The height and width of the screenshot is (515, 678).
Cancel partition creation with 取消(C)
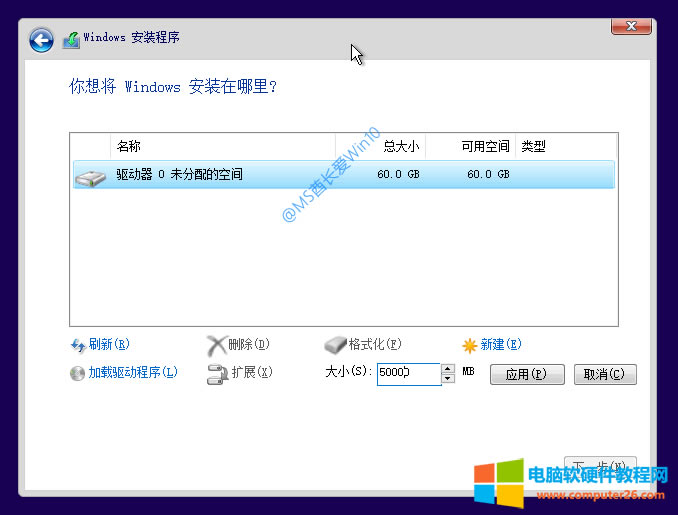pyautogui.click(x=605, y=374)
